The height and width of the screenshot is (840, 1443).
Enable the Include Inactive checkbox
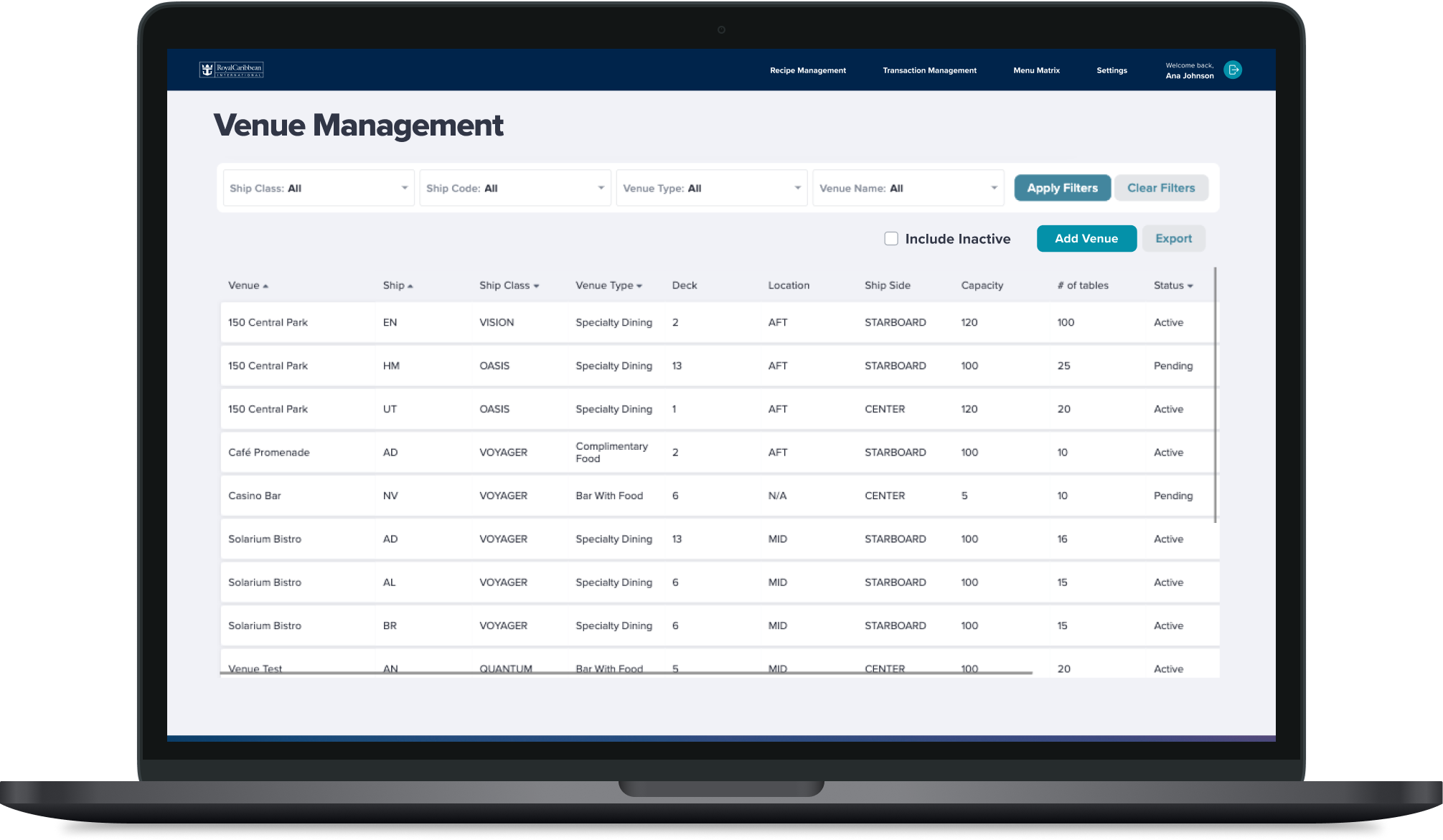click(x=891, y=239)
